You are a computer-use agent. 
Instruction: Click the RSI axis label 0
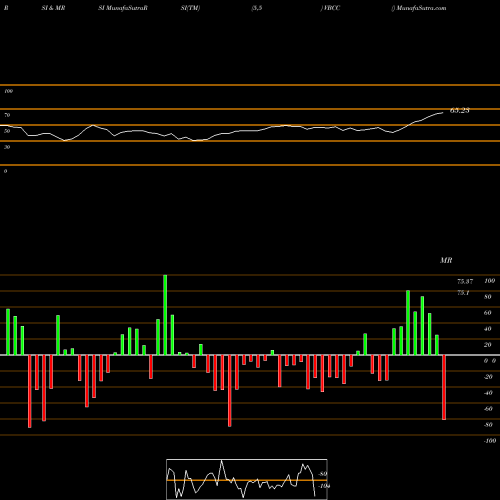[5, 171]
